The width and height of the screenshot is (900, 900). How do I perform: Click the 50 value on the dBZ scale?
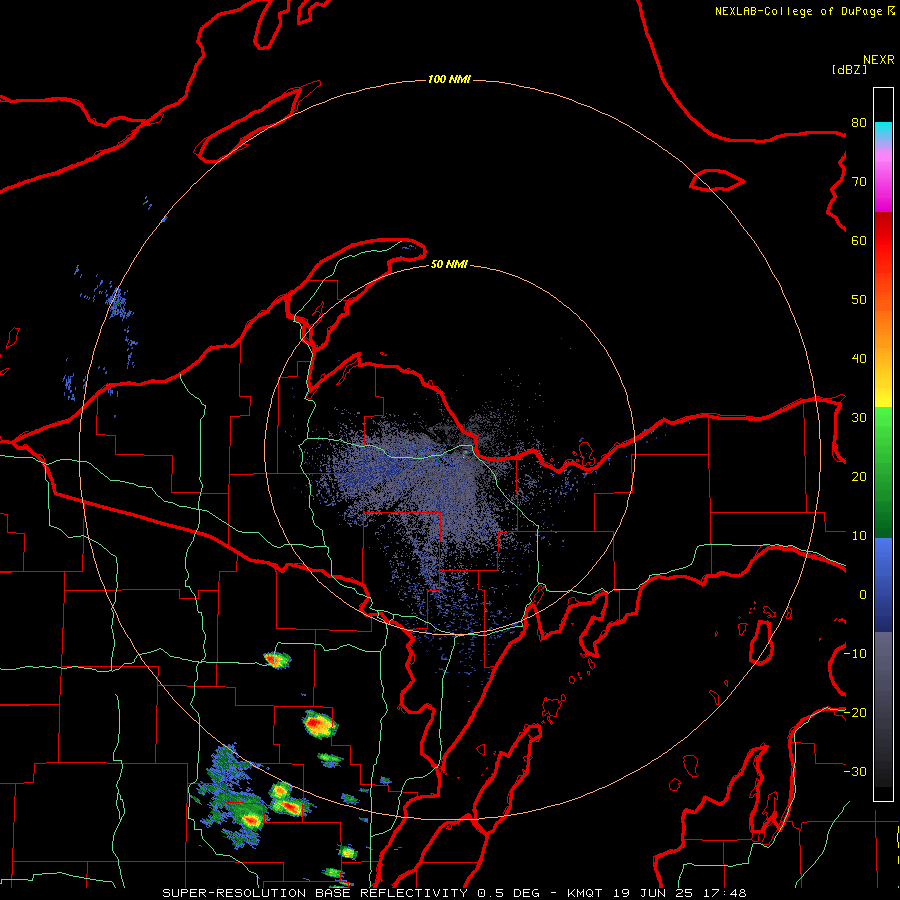click(859, 300)
